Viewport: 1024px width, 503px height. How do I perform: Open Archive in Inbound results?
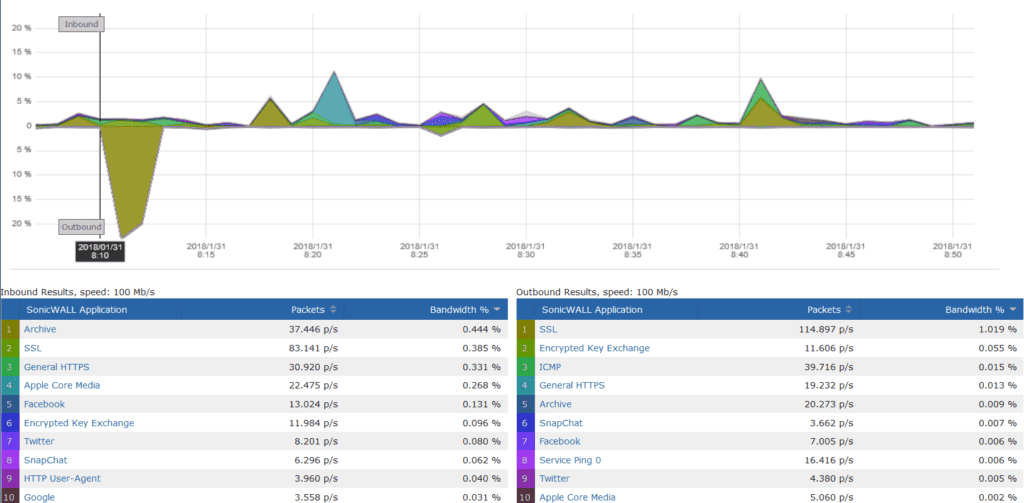pyautogui.click(x=40, y=329)
